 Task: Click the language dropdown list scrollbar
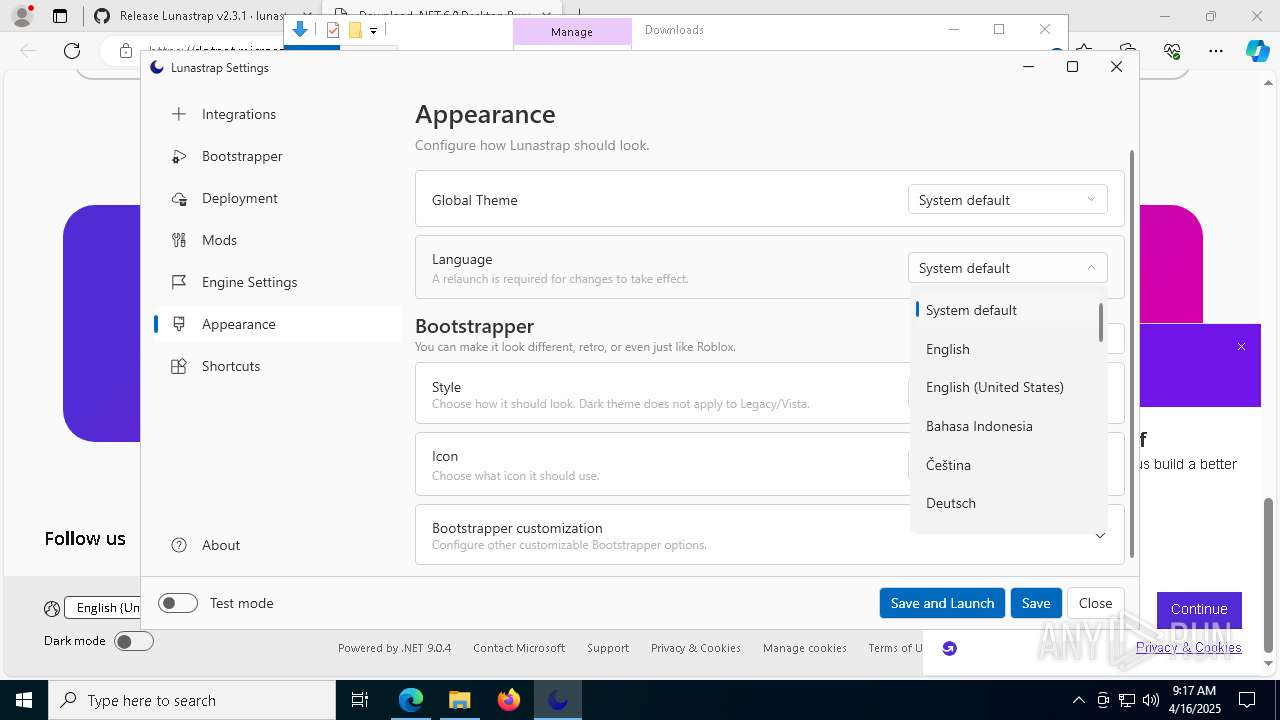[1101, 323]
